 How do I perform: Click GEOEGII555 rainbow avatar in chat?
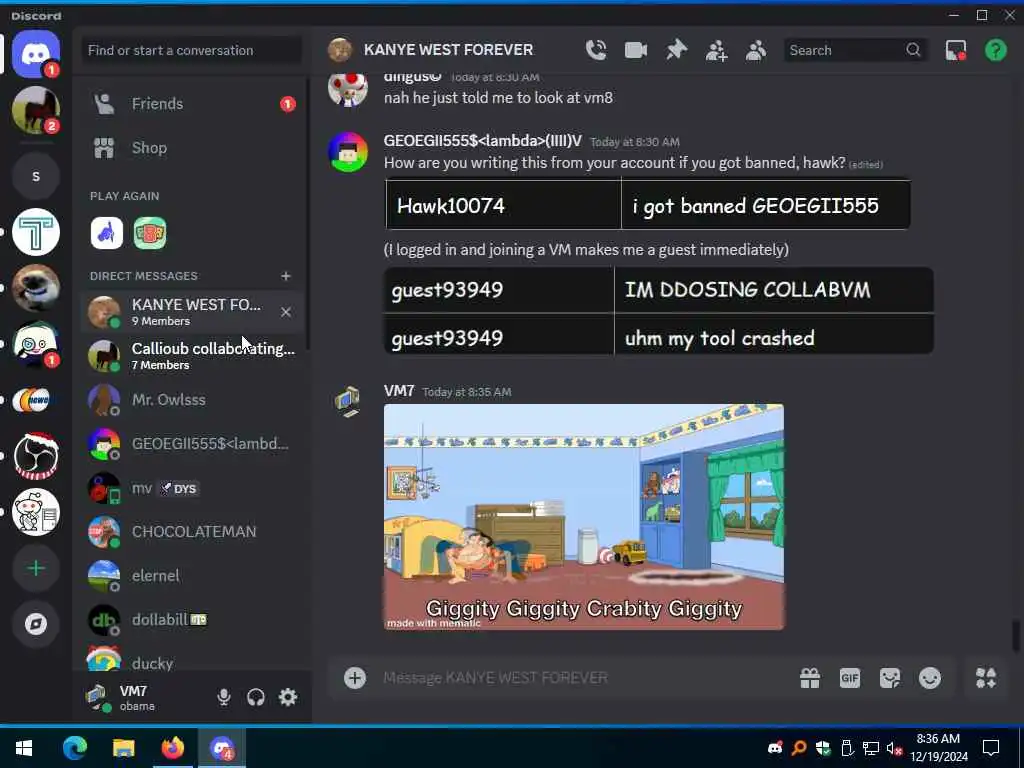[348, 152]
